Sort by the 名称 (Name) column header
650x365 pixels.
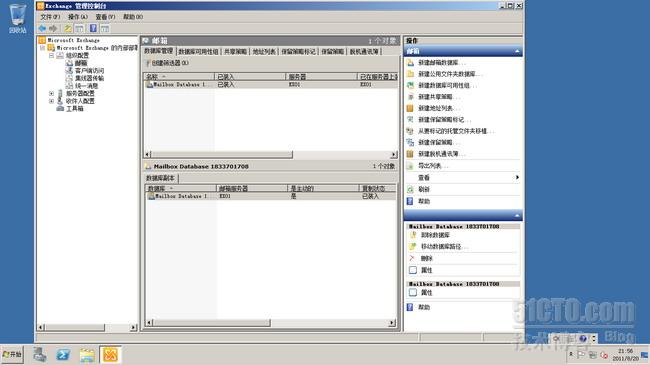click(x=179, y=77)
